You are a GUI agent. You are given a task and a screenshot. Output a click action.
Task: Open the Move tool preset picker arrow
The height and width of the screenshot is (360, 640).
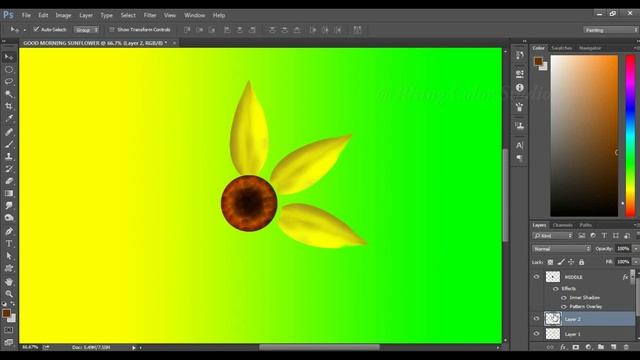tap(24, 30)
